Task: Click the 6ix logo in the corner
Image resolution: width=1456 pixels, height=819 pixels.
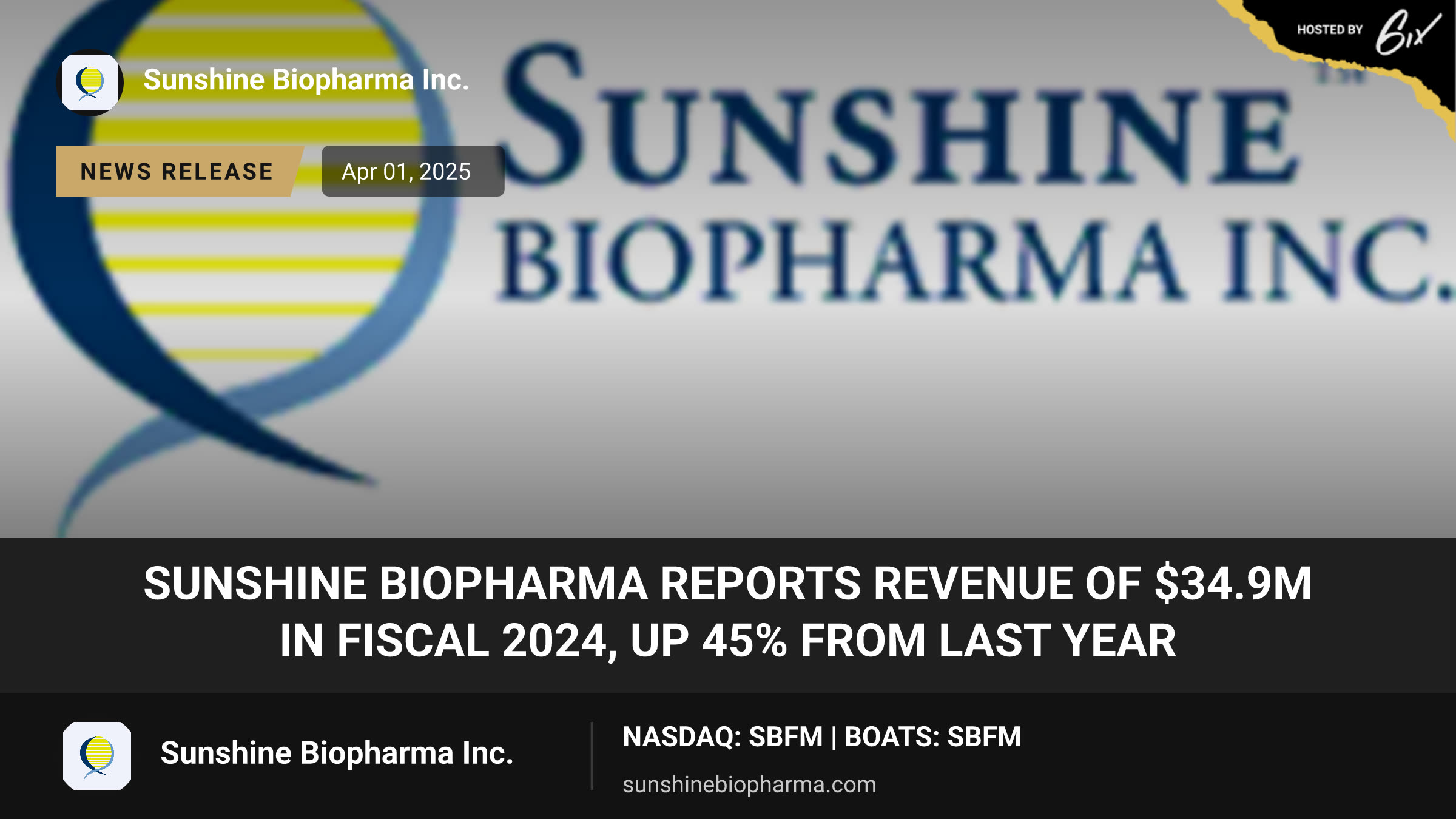Action: point(1407,32)
